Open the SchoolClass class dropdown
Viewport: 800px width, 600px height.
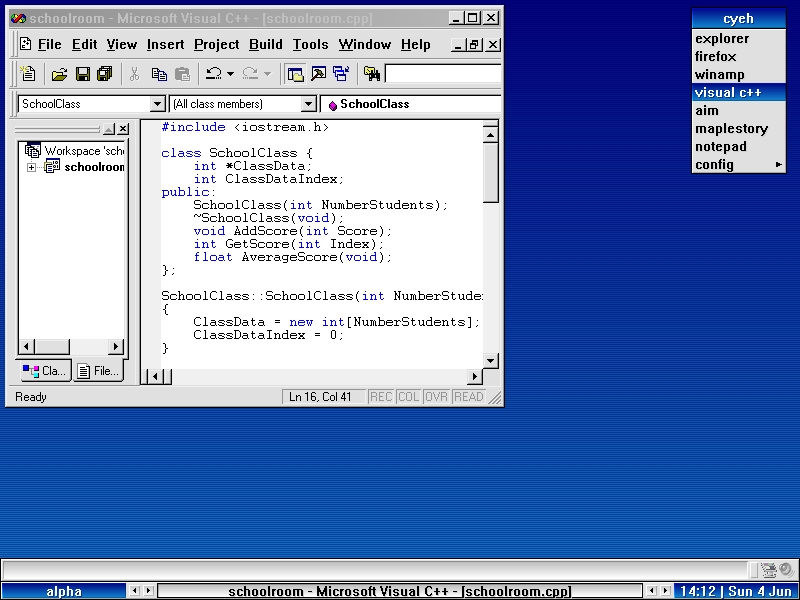(158, 104)
